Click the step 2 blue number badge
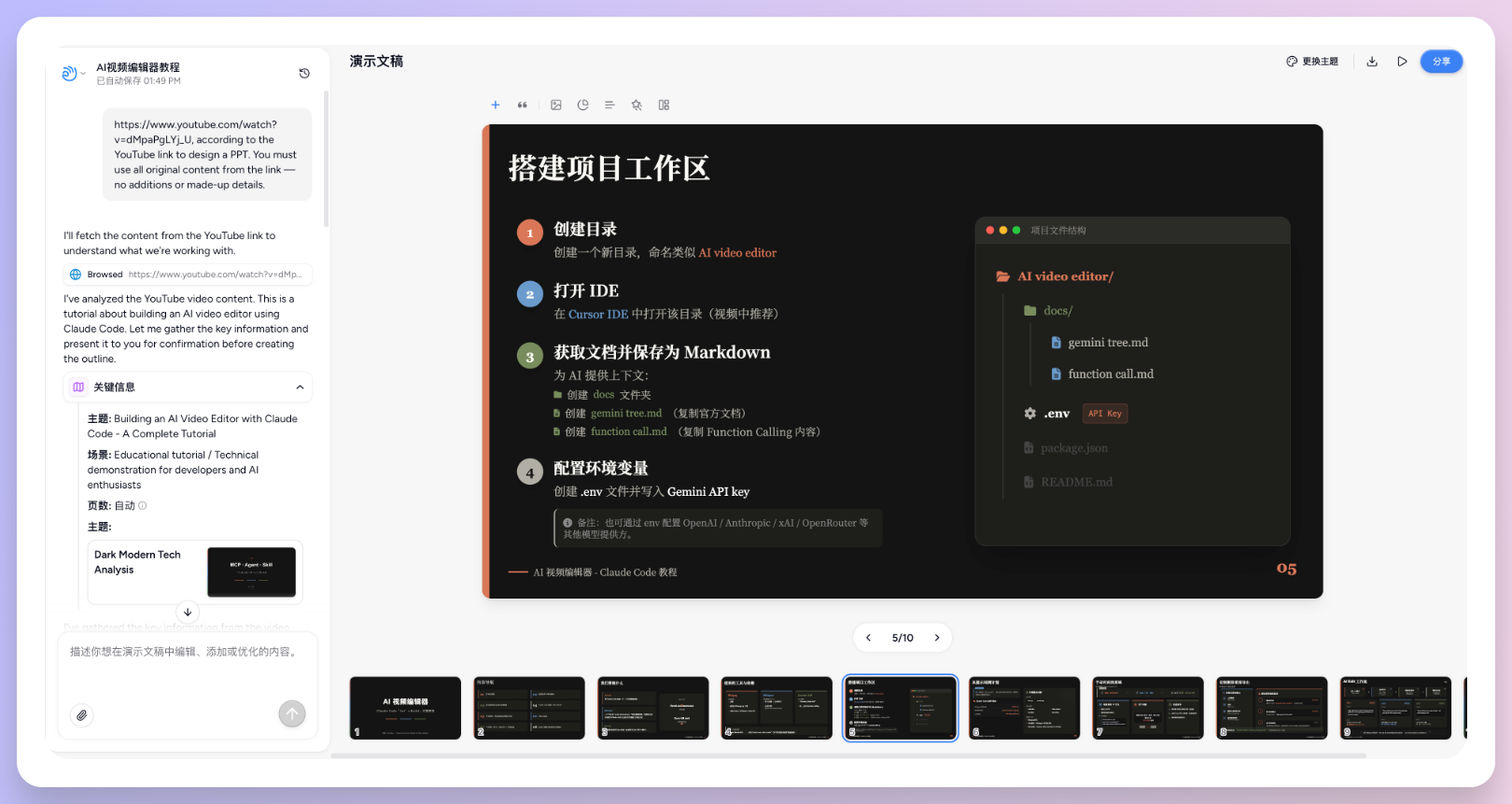 click(x=530, y=294)
